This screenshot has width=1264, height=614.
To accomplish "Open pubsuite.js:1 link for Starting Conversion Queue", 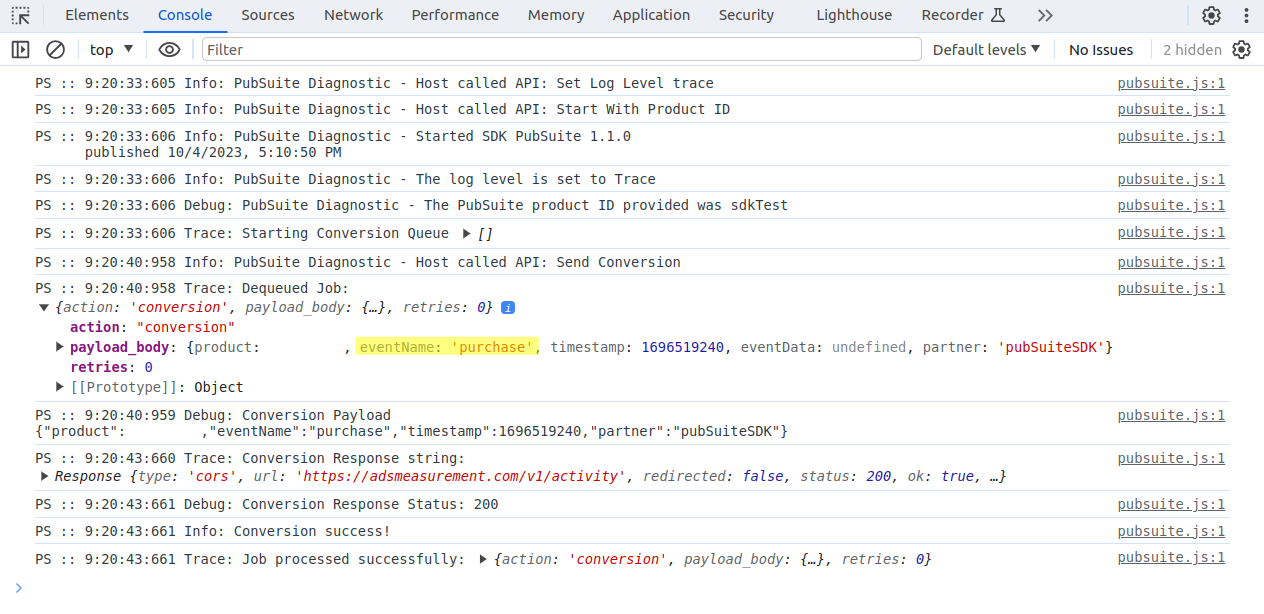I will [1171, 232].
